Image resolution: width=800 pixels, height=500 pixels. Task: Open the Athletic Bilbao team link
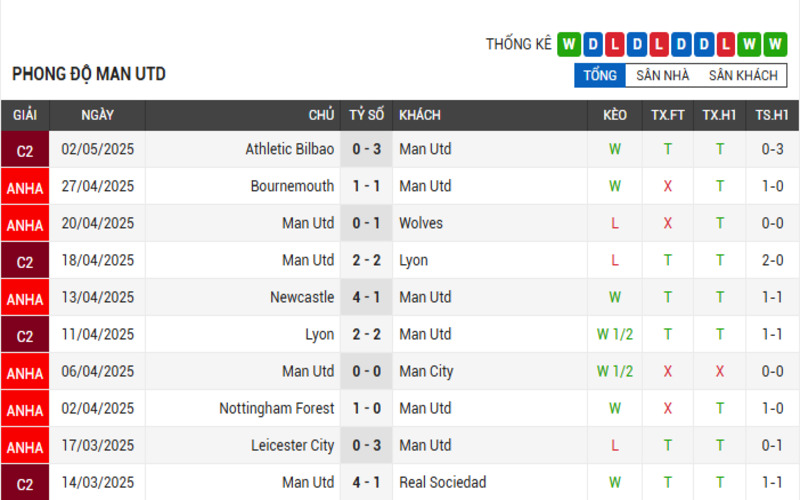click(289, 149)
